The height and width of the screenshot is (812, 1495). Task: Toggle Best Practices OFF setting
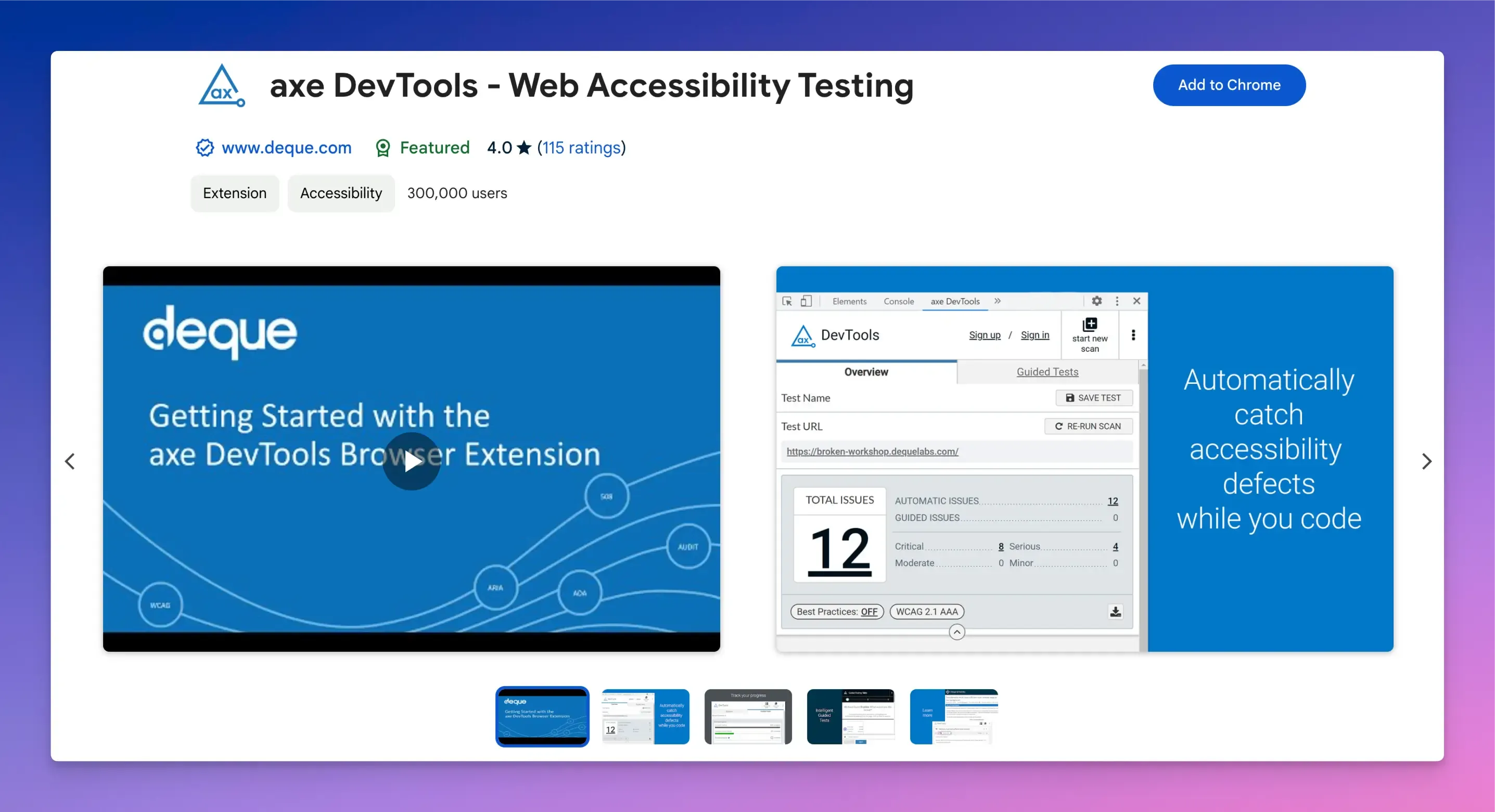836,611
